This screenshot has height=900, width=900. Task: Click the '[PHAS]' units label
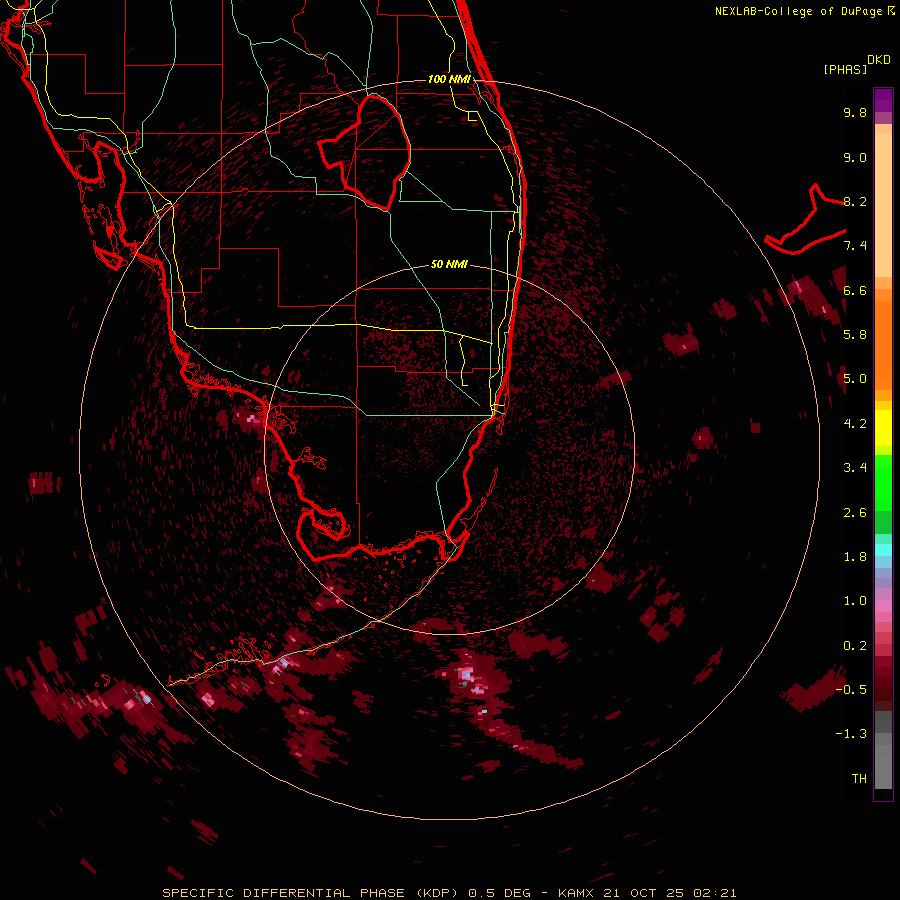845,69
